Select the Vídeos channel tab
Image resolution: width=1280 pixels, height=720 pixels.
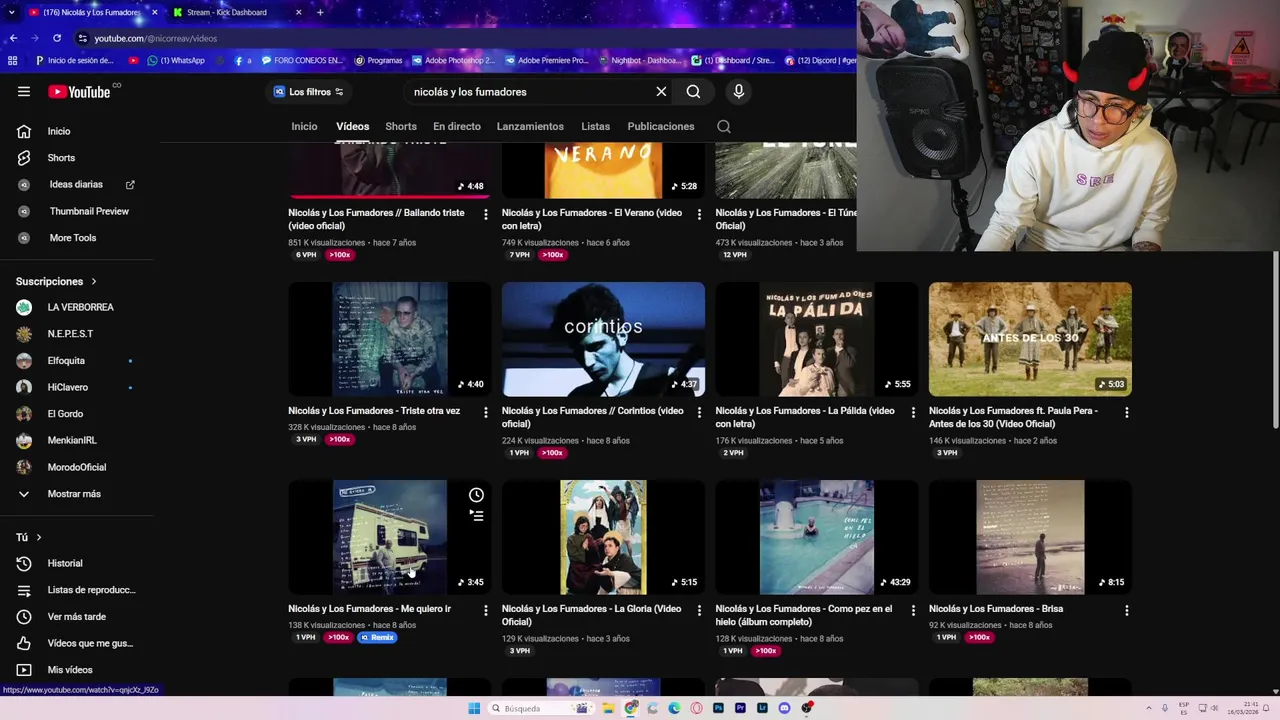point(352,126)
